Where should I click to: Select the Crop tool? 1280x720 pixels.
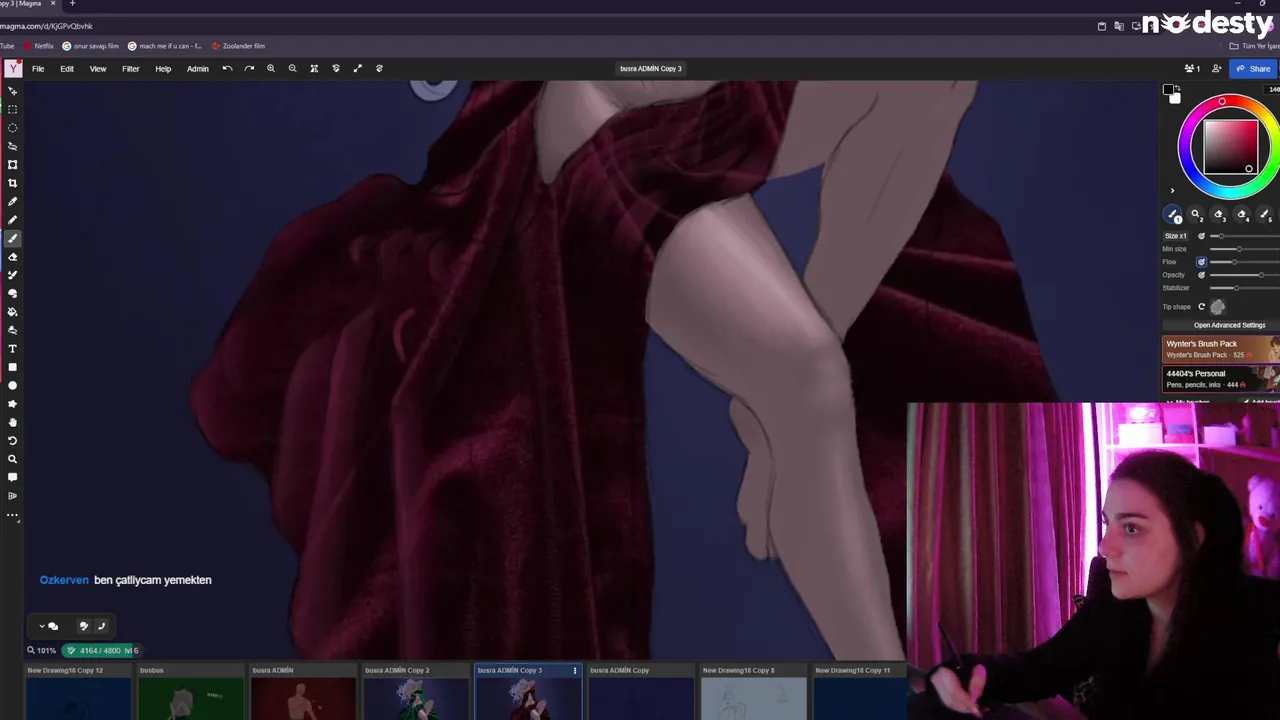[x=12, y=183]
